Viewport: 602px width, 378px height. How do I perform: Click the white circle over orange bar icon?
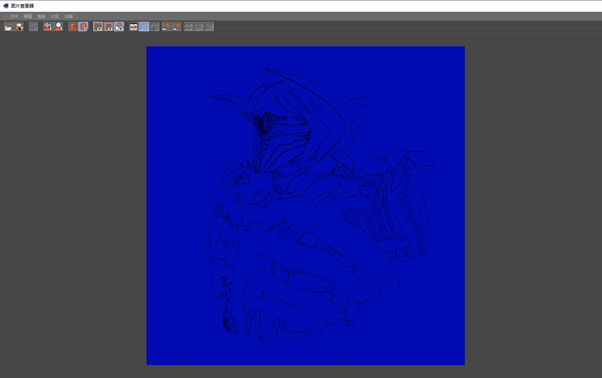[58, 26]
